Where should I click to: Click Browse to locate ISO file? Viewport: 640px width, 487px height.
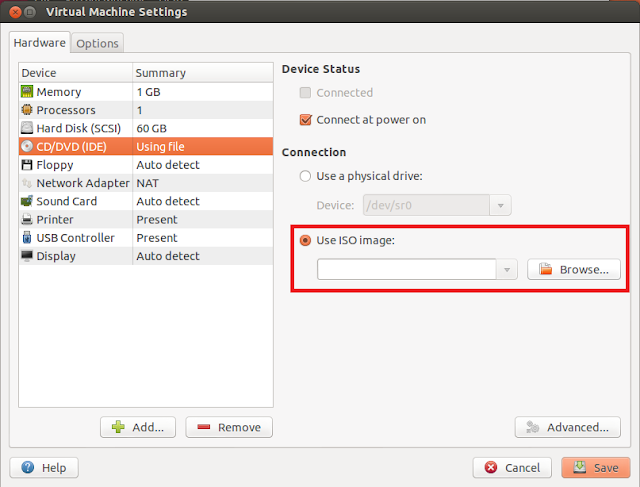click(x=573, y=269)
